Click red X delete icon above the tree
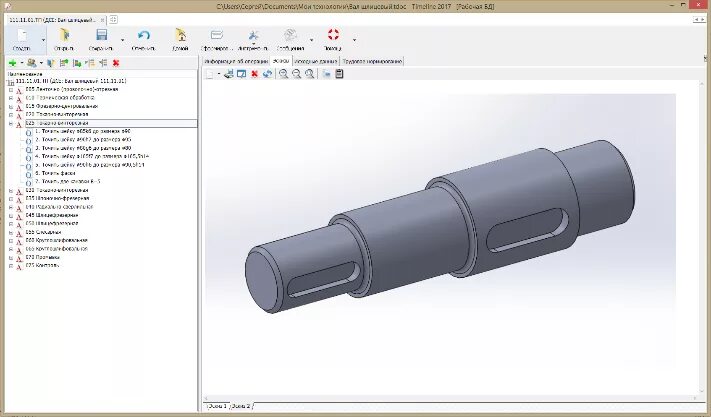The height and width of the screenshot is (417, 711). click(116, 63)
